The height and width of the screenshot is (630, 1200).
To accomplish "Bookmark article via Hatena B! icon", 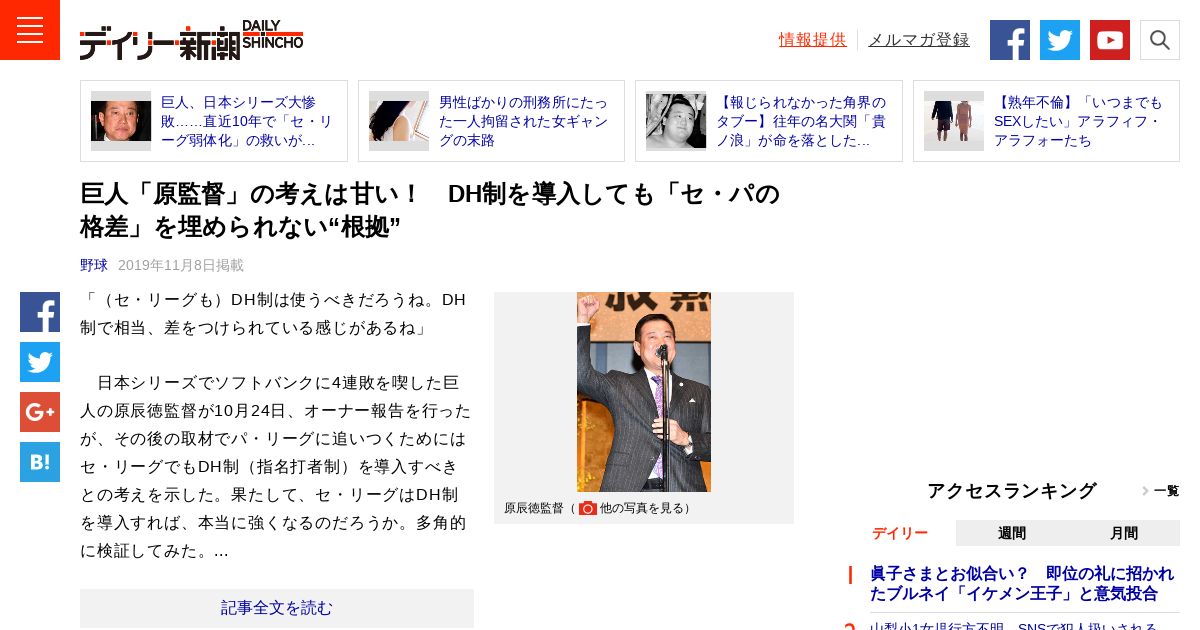I will coord(40,462).
